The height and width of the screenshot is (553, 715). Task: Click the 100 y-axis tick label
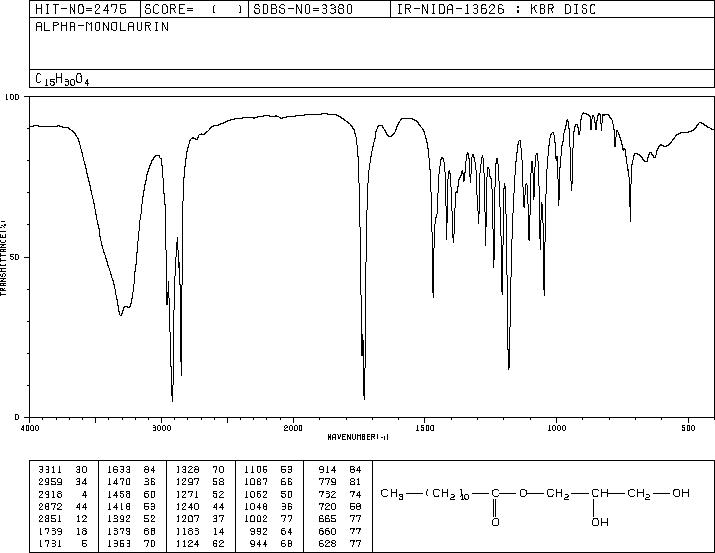tap(12, 97)
